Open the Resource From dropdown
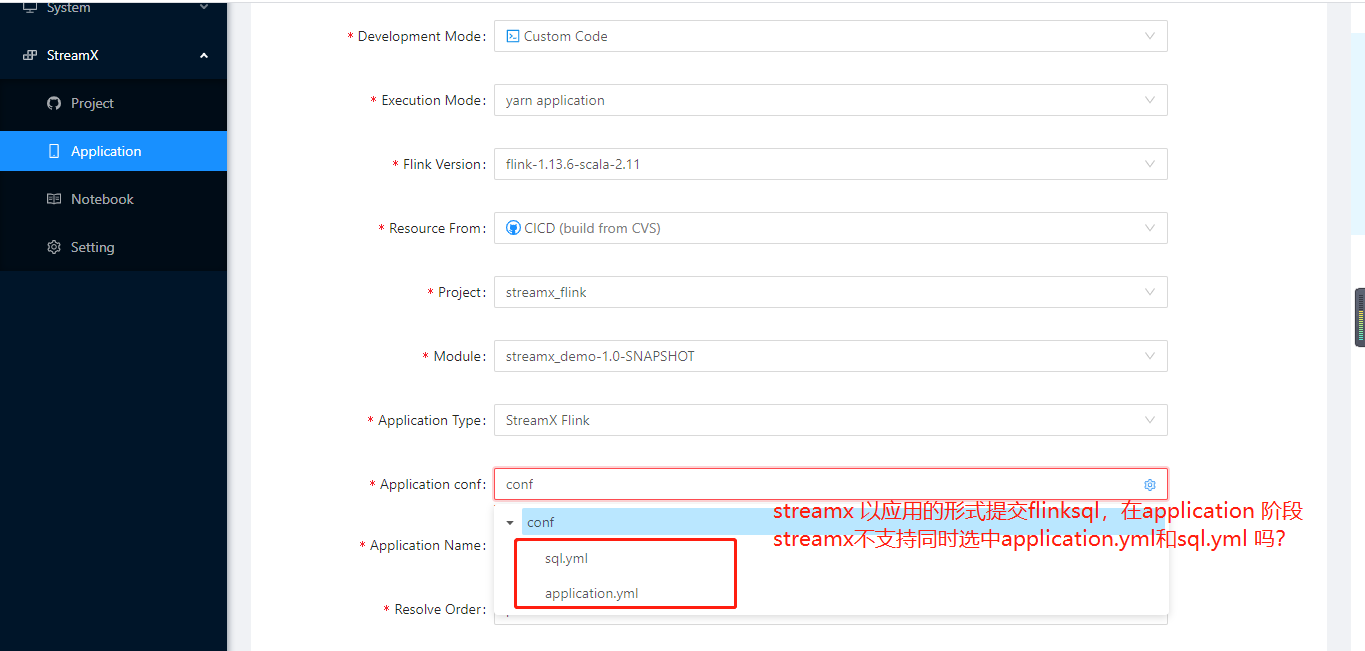The image size is (1365, 651). pyautogui.click(x=830, y=228)
